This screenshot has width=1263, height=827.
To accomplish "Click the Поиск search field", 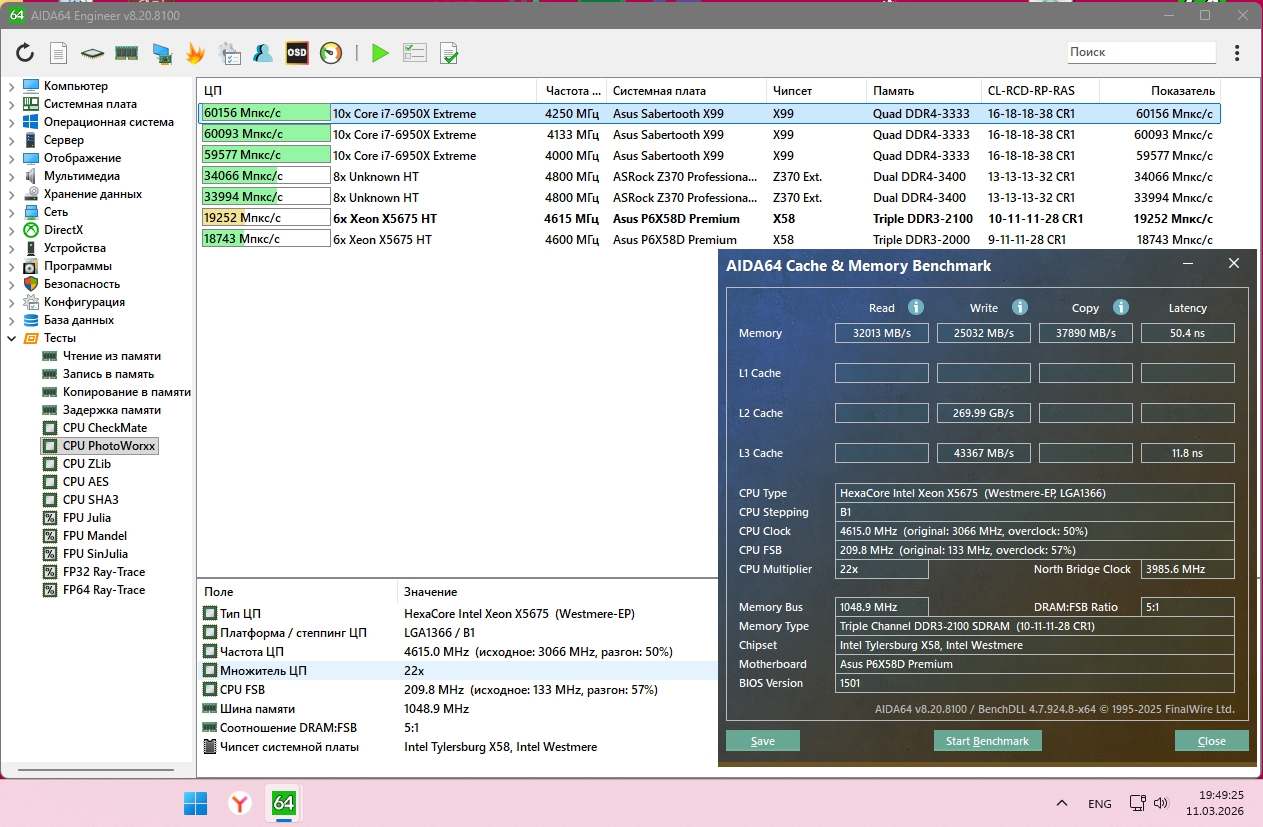I will tap(1141, 52).
